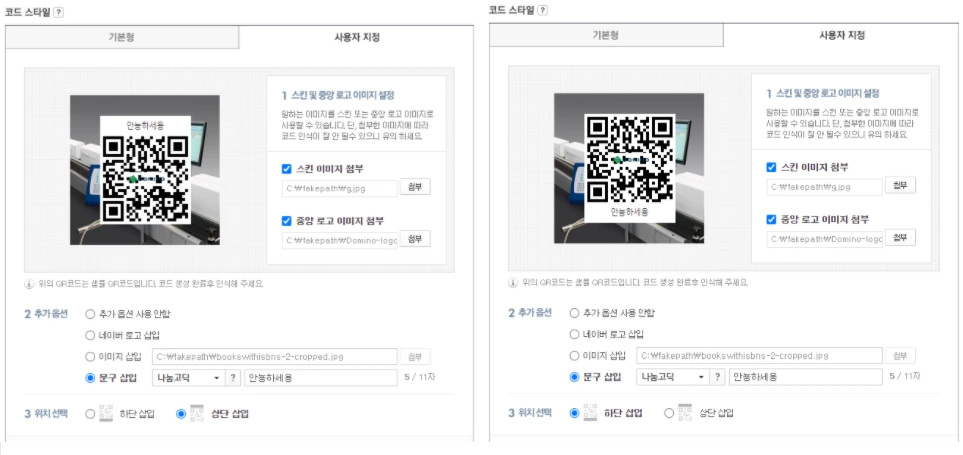Viewport: 963px width, 455px height.
Task: Click '5 / 11자' character count, left panel
Action: 421,377
